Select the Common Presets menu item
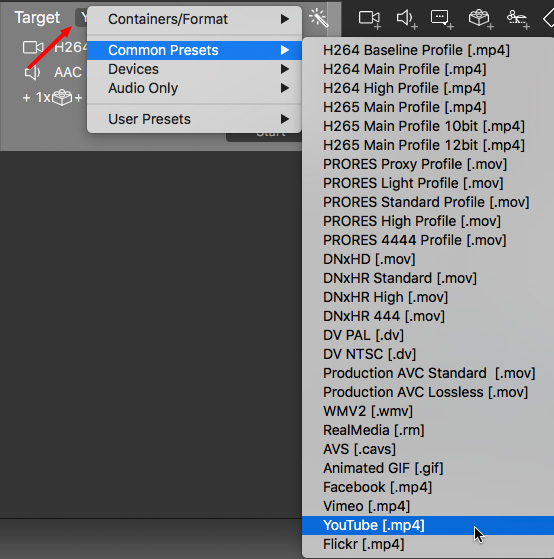 194,50
